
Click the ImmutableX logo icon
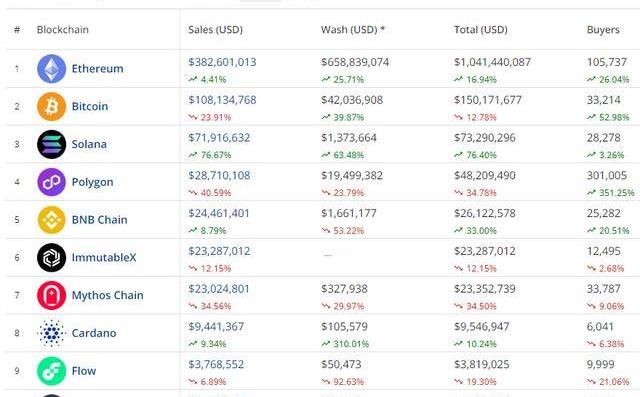pos(51,257)
